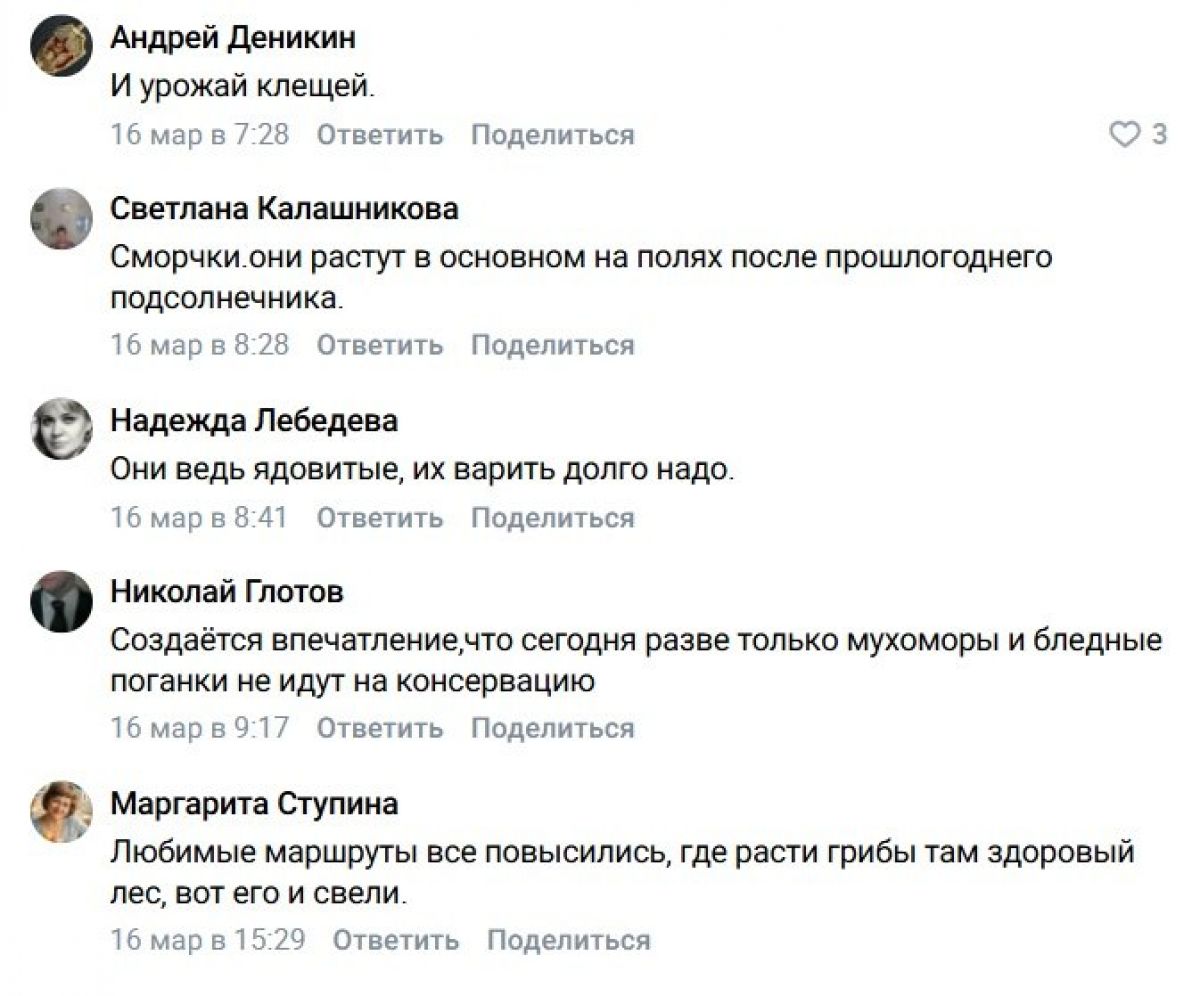
Task: Click Маргарита Ступина's avatar photo
Action: pos(61,811)
